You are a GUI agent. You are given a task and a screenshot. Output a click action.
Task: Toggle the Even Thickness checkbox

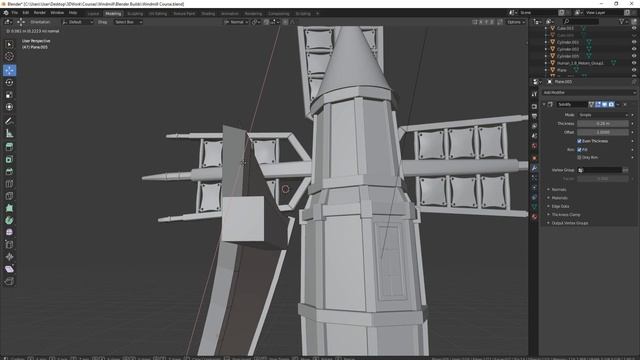579,141
